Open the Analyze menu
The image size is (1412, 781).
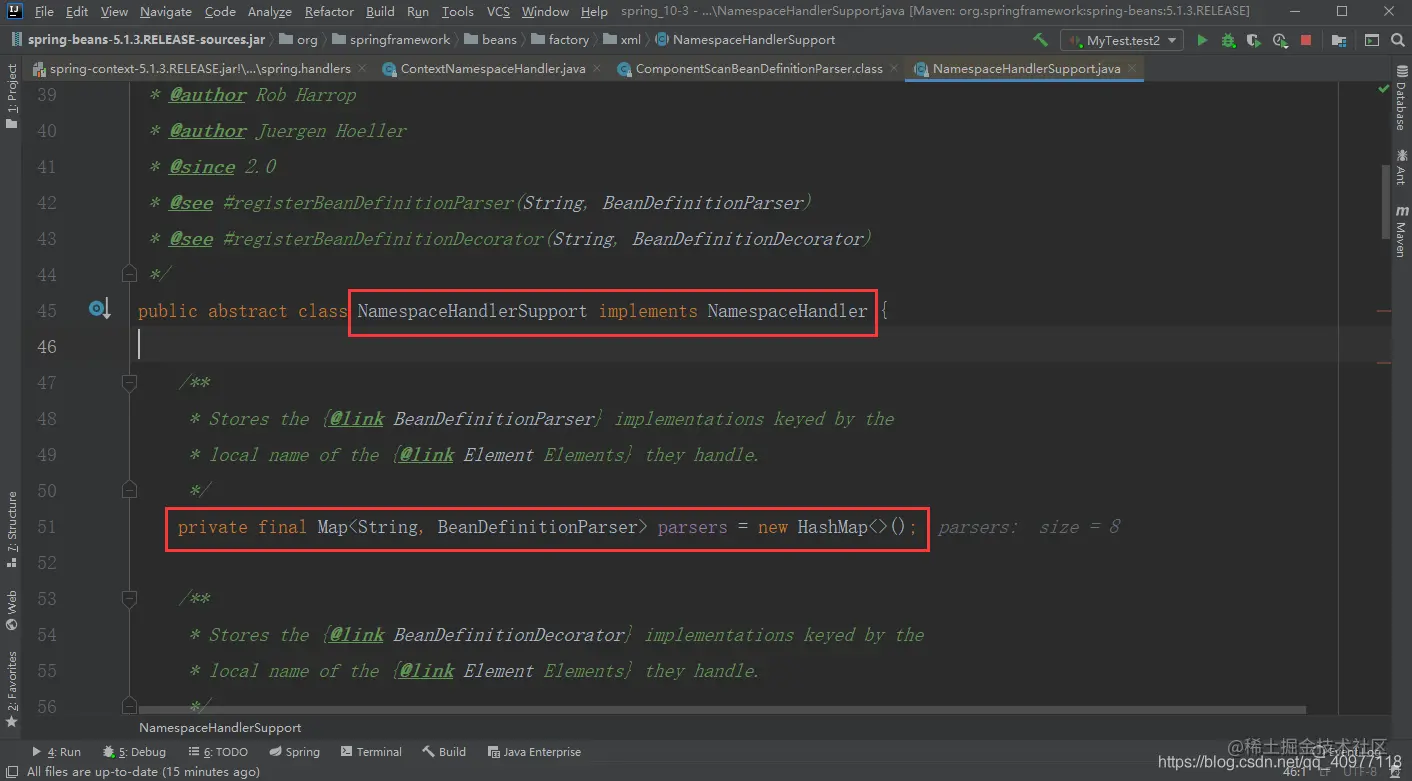(270, 11)
